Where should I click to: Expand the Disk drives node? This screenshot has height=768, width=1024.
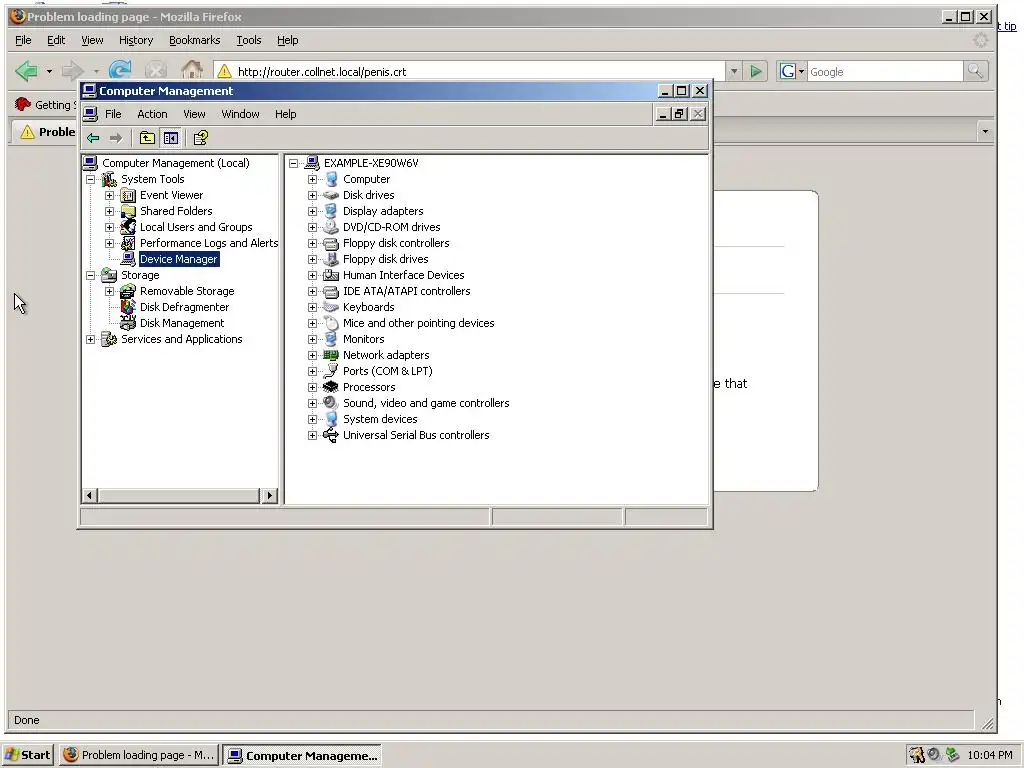pyautogui.click(x=312, y=195)
